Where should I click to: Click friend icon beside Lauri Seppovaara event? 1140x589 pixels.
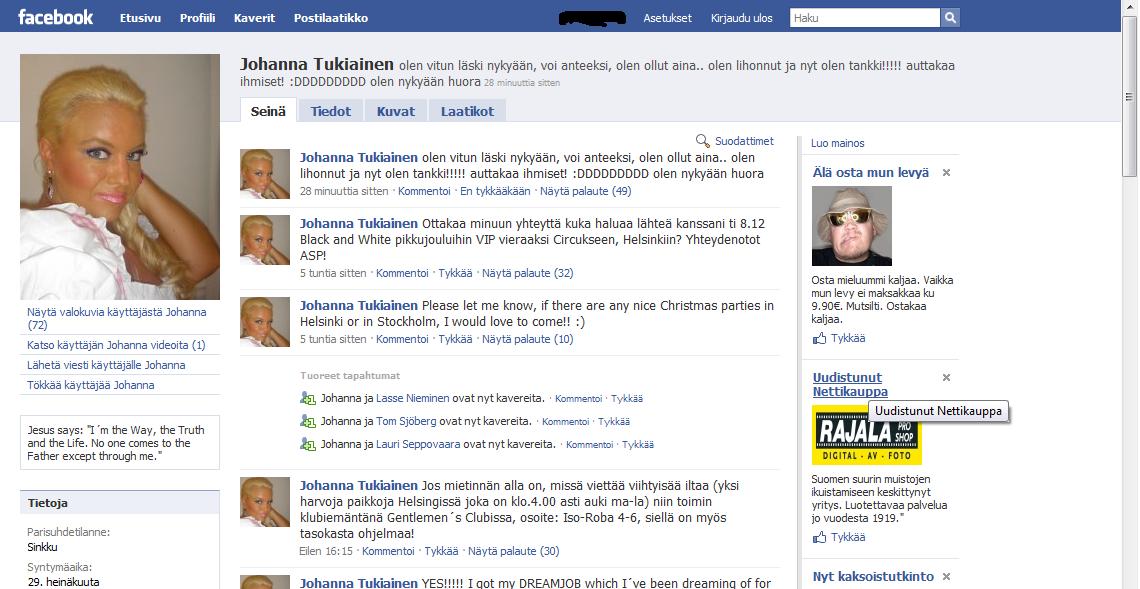pos(308,444)
